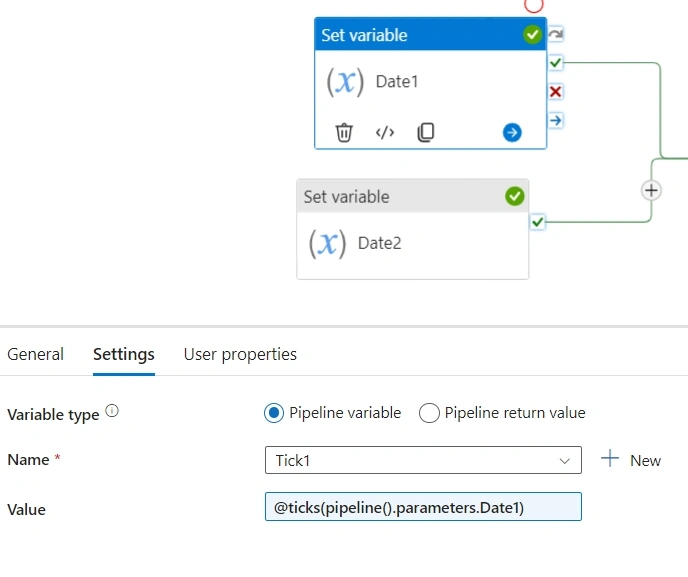This screenshot has height=577, width=688.
Task: Delete the Date1 activity with trash icon
Action: point(344,133)
